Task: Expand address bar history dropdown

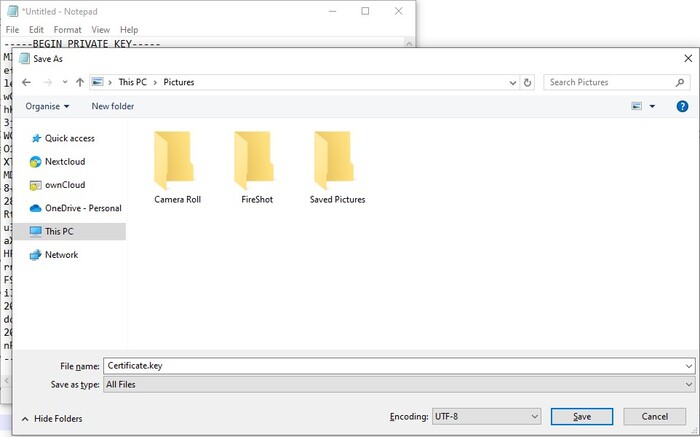Action: click(512, 83)
